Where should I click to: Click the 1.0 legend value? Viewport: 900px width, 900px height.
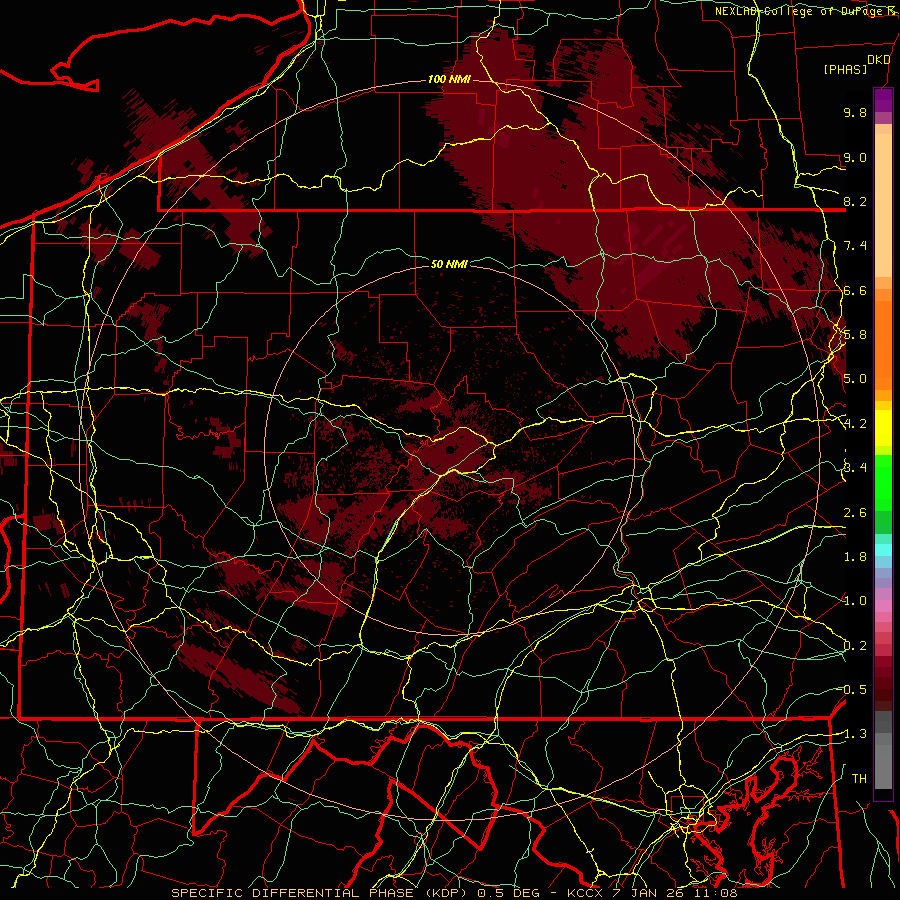855,601
